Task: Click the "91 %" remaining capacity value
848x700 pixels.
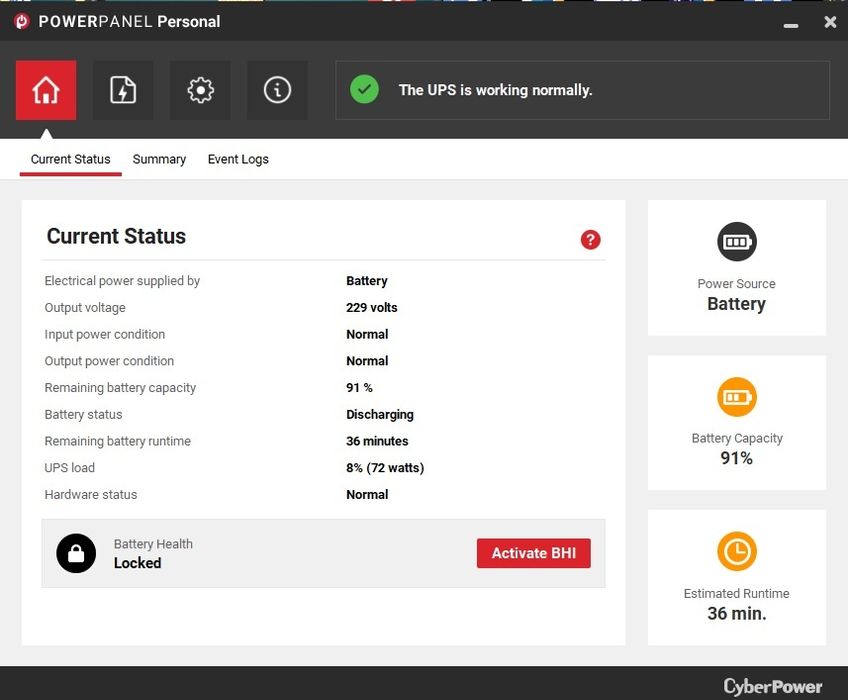Action: pyautogui.click(x=359, y=387)
